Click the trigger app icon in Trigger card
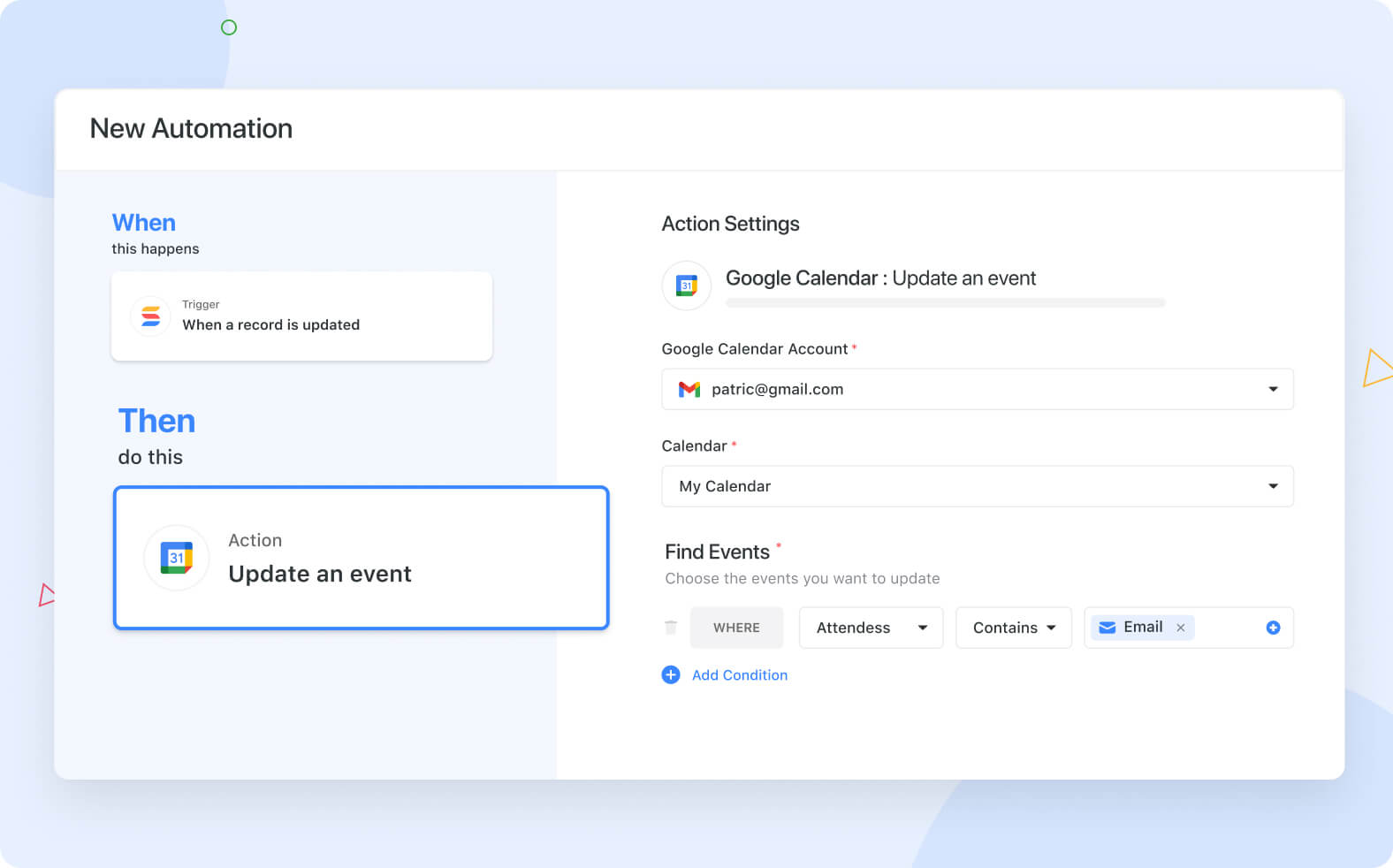Screen dimensions: 1393x868 click(x=150, y=316)
